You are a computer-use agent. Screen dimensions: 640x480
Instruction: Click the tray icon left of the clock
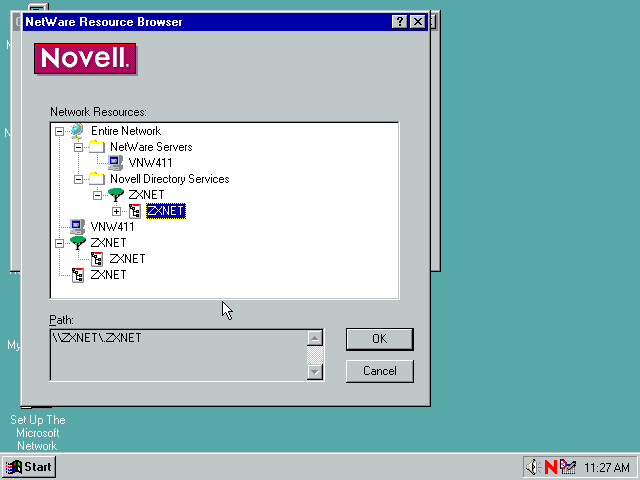[x=567, y=467]
